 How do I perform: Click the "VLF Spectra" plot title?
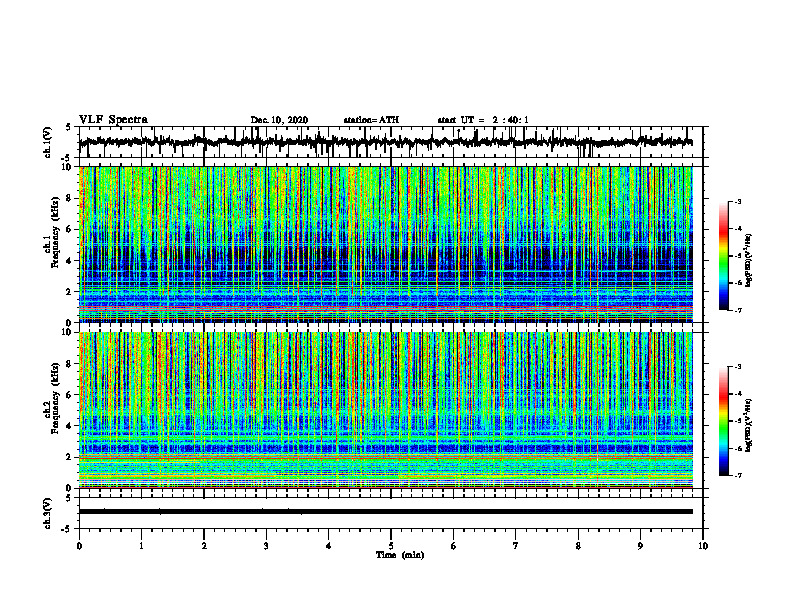click(x=113, y=120)
